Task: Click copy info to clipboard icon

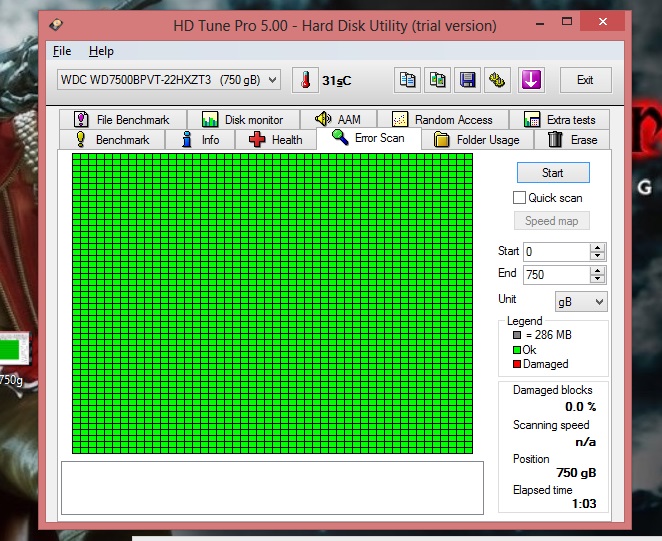Action: (407, 80)
